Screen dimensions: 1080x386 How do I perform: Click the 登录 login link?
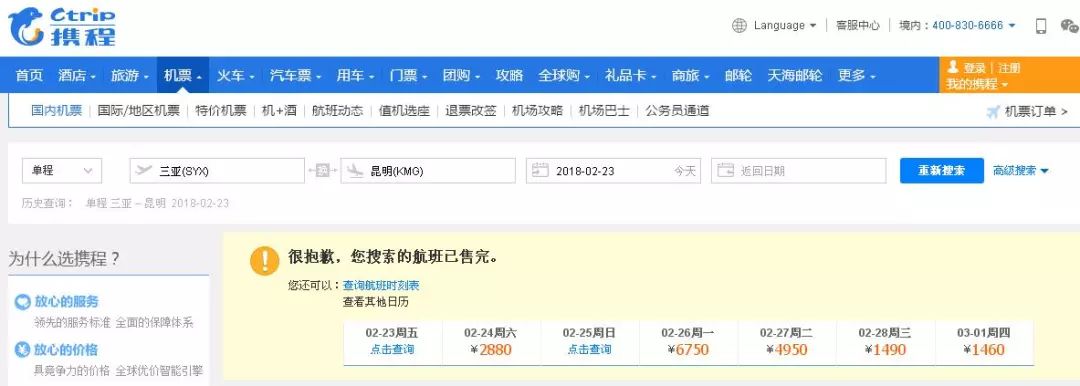tap(975, 68)
